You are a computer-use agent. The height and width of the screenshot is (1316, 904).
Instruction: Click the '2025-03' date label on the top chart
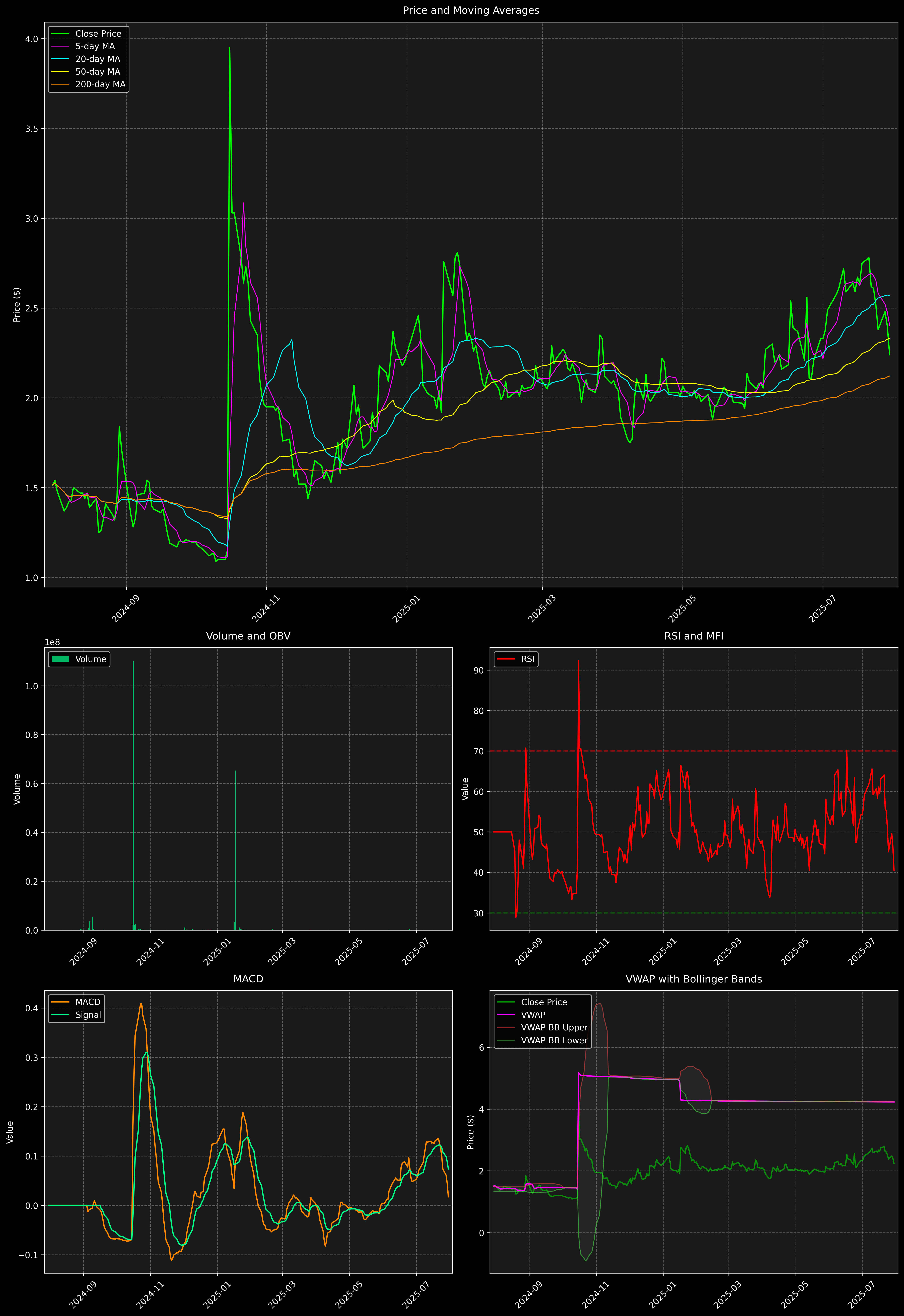(x=542, y=608)
